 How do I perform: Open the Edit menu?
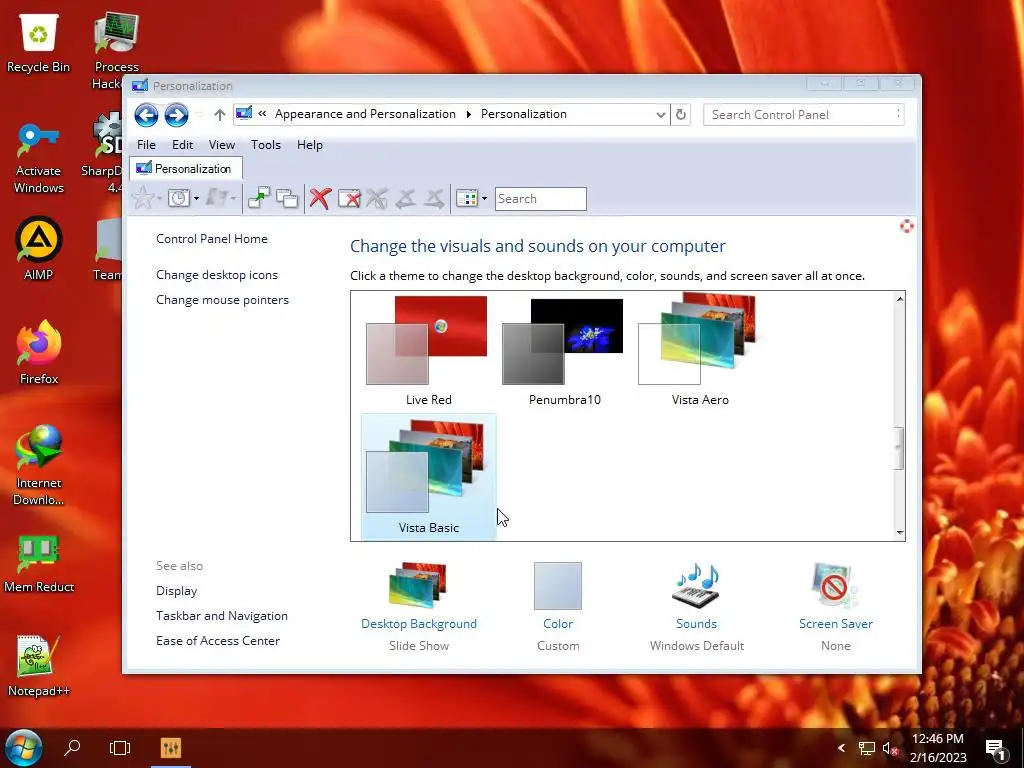coord(182,145)
